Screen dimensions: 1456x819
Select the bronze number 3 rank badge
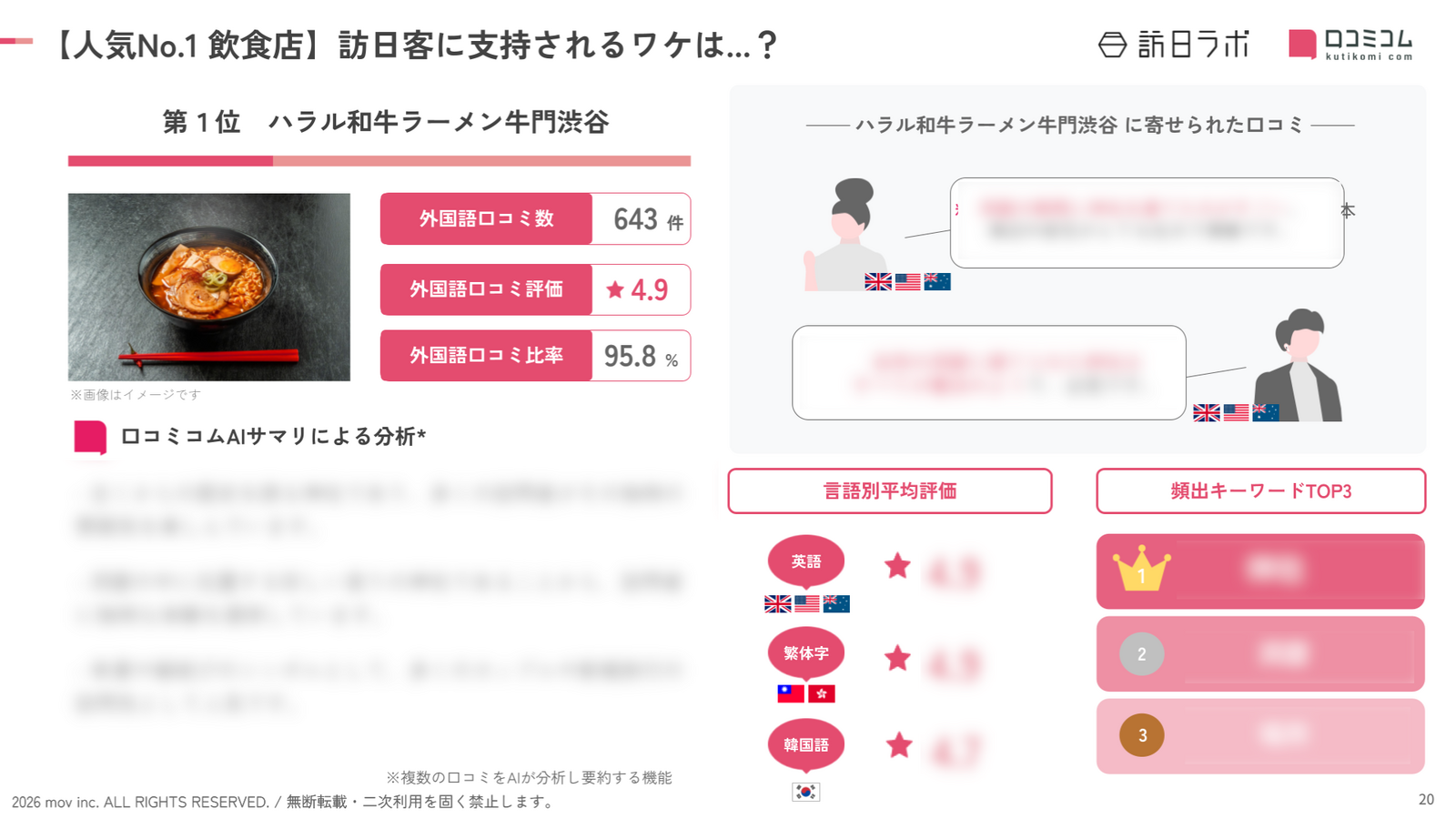coord(1141,735)
